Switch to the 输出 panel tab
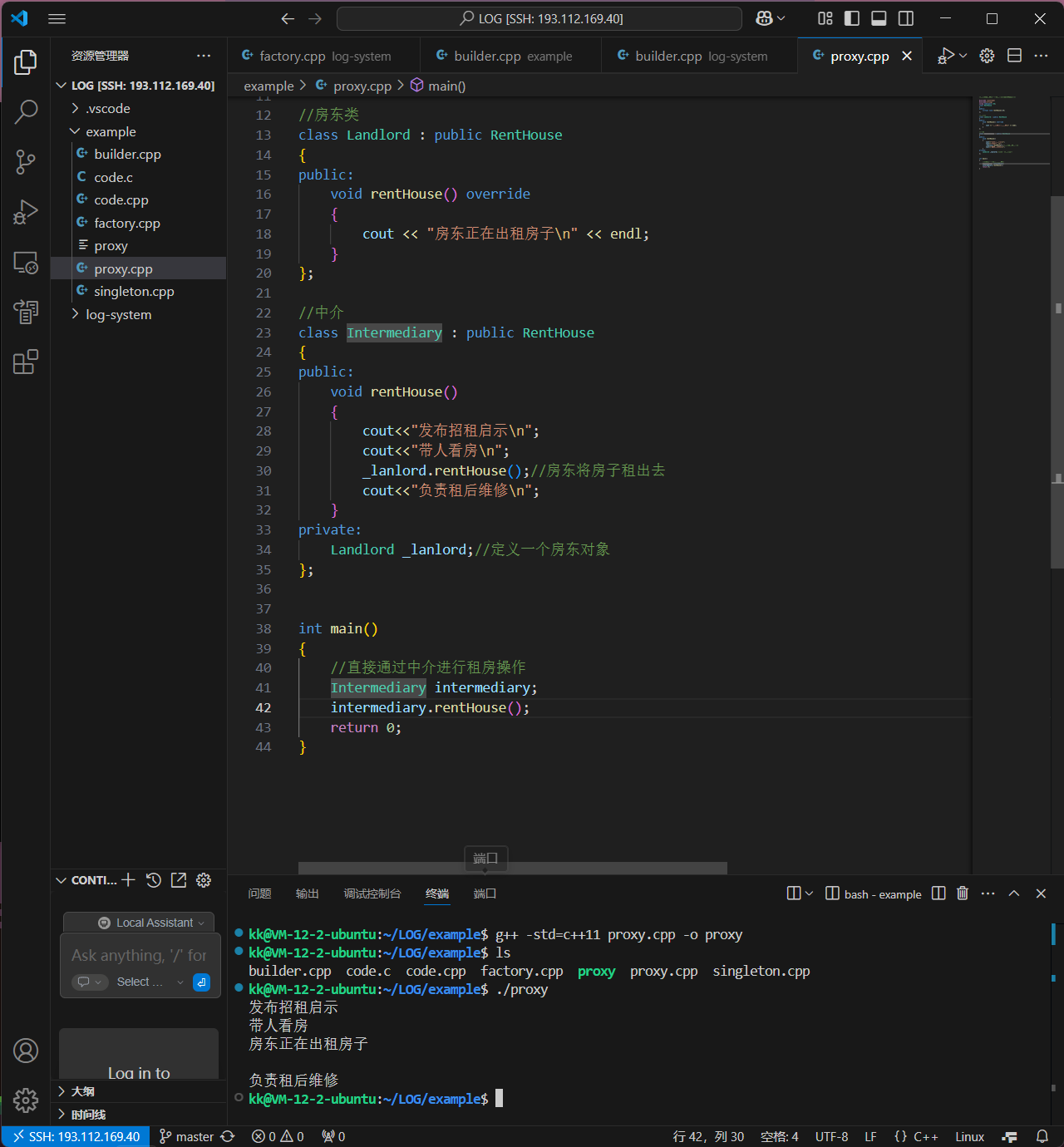Viewport: 1064px width, 1147px height. pos(307,893)
